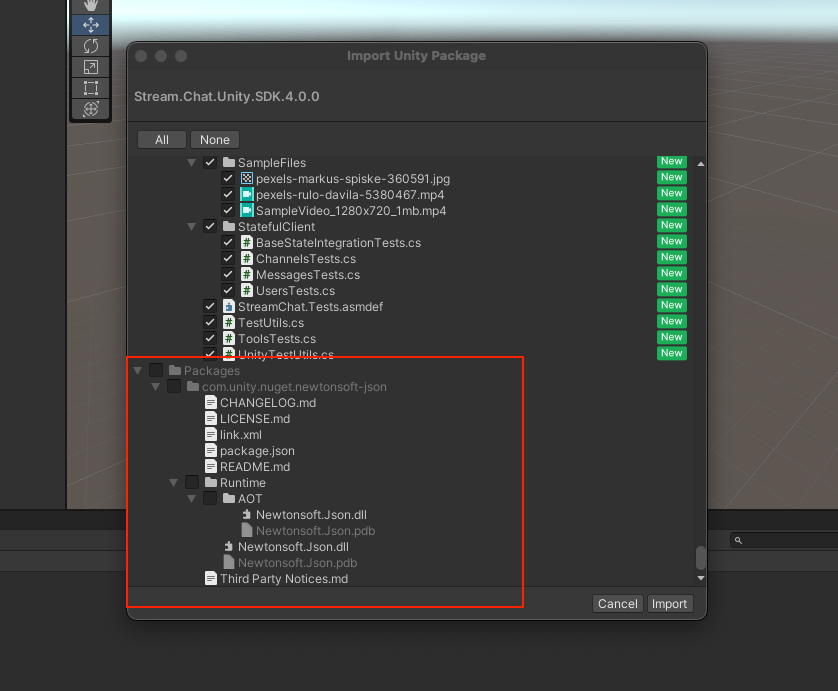The image size is (838, 691).
Task: Uncheck ToolsTests.cs checkbox
Action: (x=210, y=339)
